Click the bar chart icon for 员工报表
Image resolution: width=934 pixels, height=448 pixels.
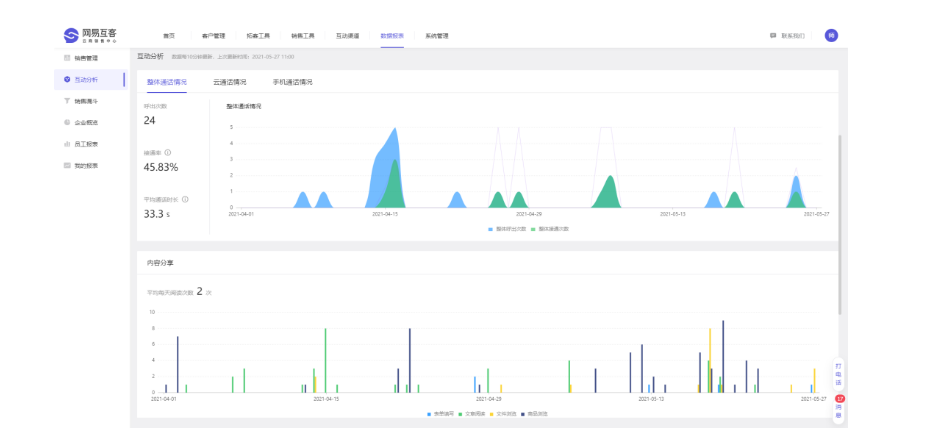coord(67,144)
